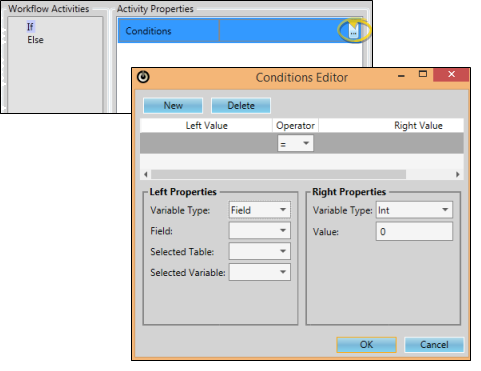Confirm with the OK button

tap(366, 344)
